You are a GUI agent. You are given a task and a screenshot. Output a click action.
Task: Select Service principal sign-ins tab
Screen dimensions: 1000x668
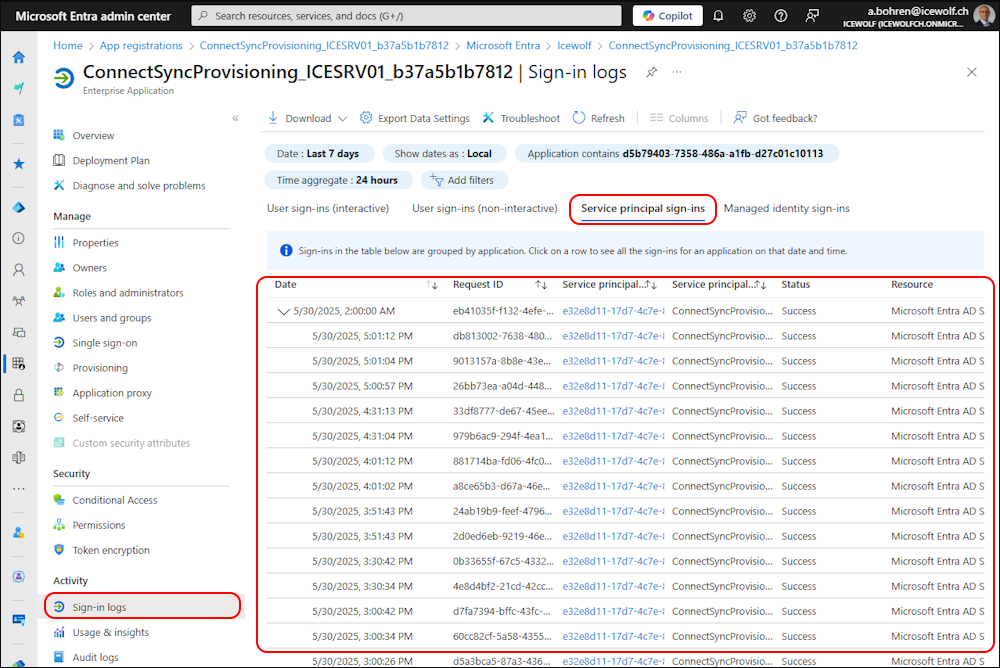click(643, 209)
